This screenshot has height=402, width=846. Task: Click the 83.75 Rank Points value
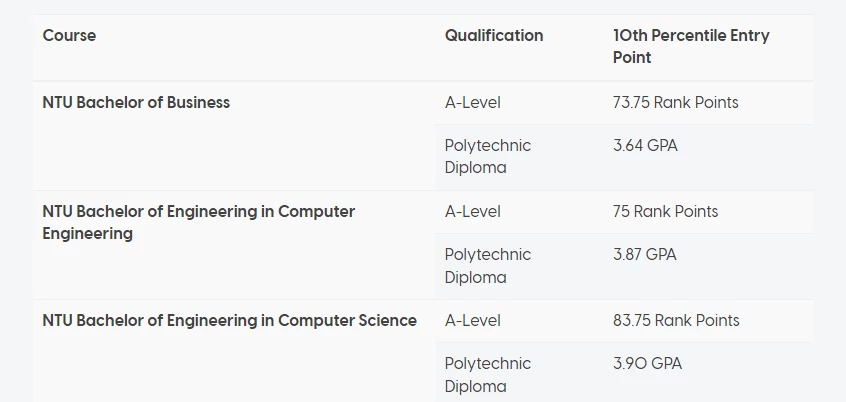(x=676, y=321)
